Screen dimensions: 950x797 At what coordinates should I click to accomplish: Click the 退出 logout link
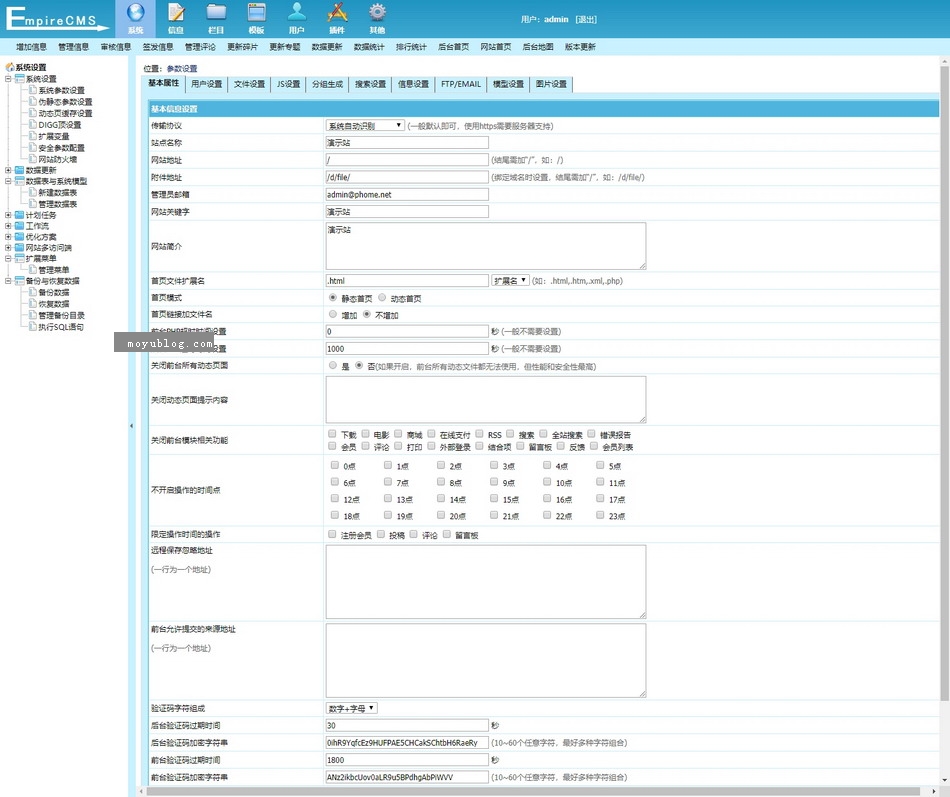pyautogui.click(x=586, y=19)
